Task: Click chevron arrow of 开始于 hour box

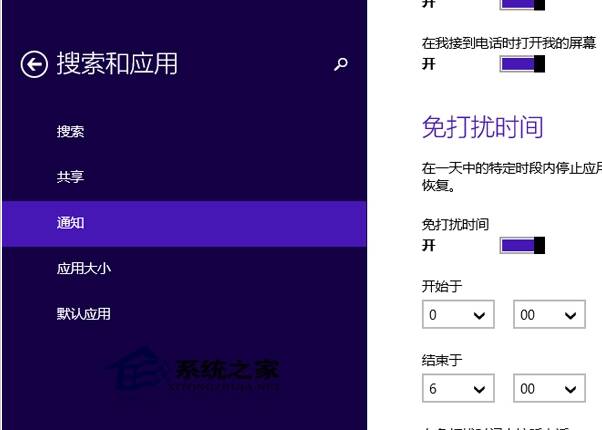Action: click(479, 316)
